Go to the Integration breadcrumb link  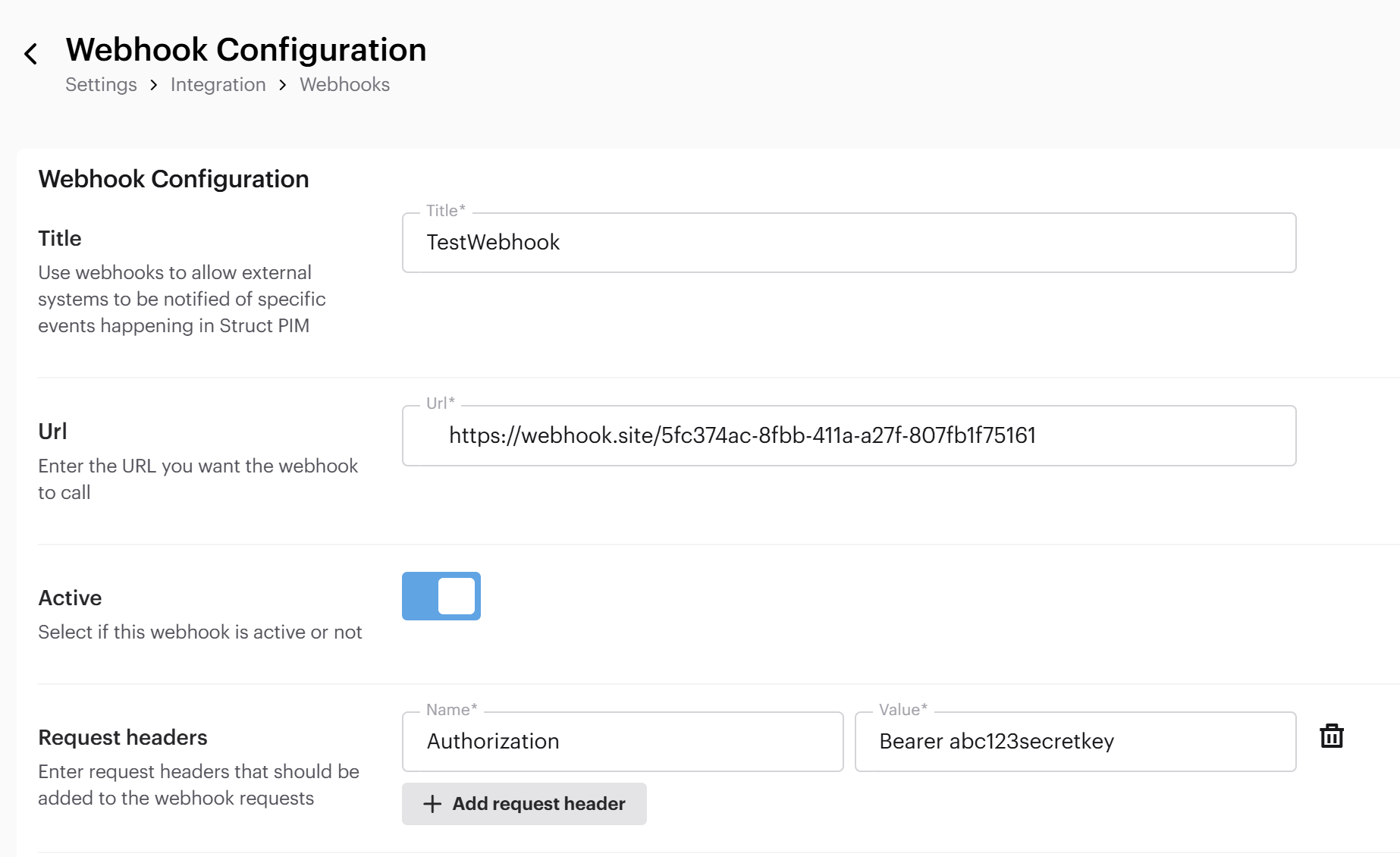(x=218, y=85)
